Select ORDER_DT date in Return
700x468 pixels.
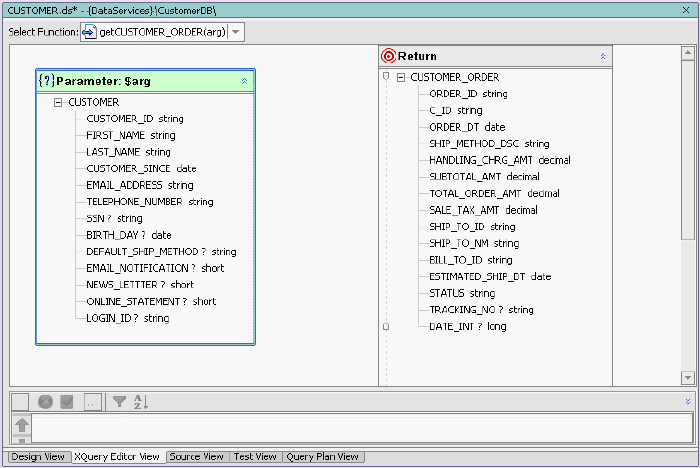pos(467,127)
